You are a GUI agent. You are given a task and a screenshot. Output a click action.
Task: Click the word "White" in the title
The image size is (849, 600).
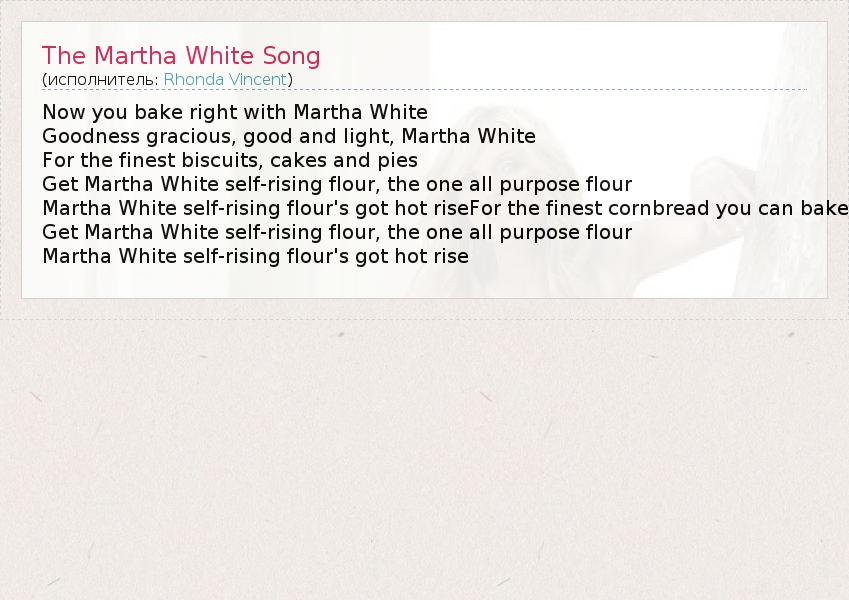coord(219,56)
